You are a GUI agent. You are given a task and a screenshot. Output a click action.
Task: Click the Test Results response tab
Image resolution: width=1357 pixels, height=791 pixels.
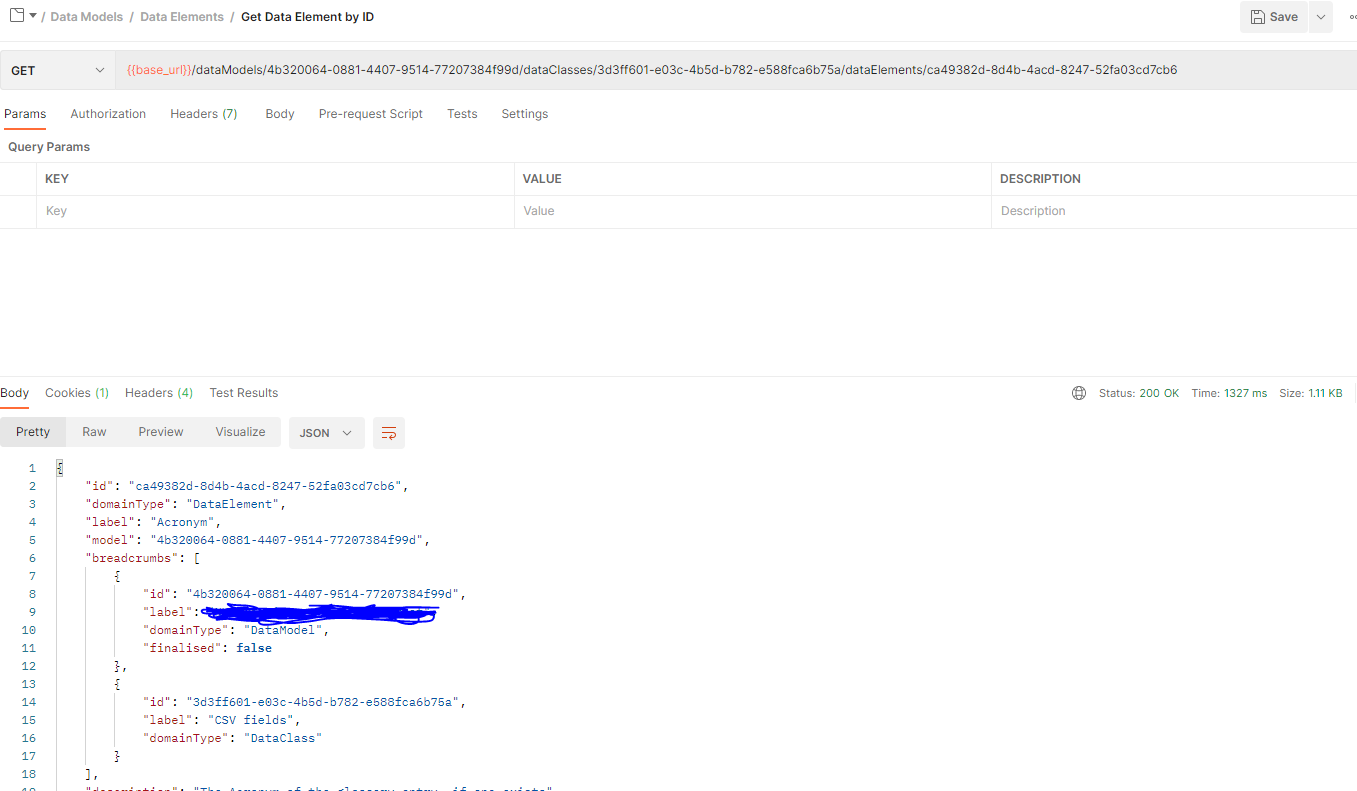[243, 392]
